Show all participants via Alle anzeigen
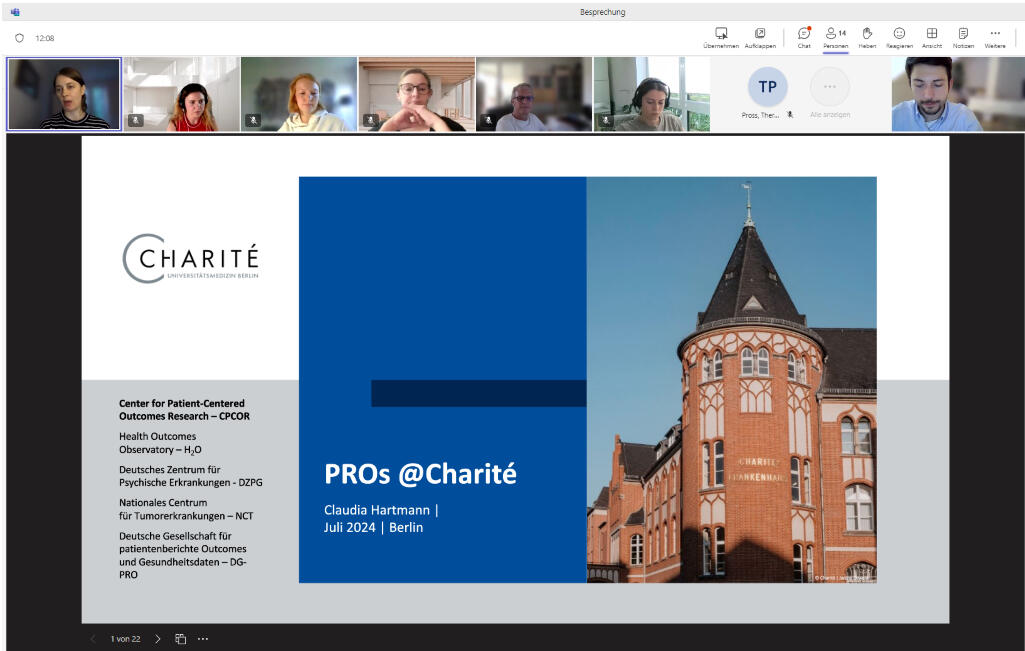The width and height of the screenshot is (1025, 651). pyautogui.click(x=829, y=94)
